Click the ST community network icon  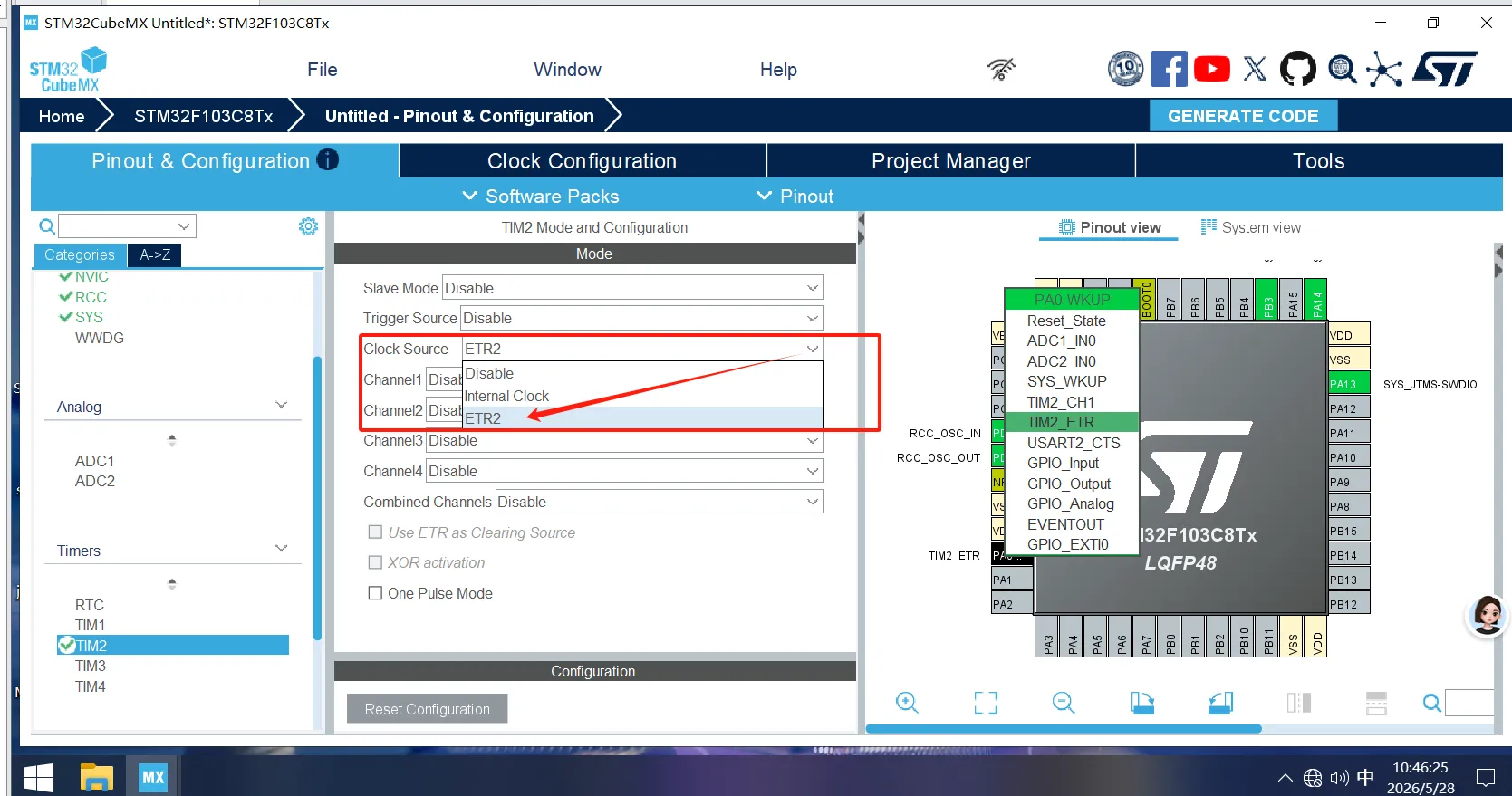[x=1384, y=69]
